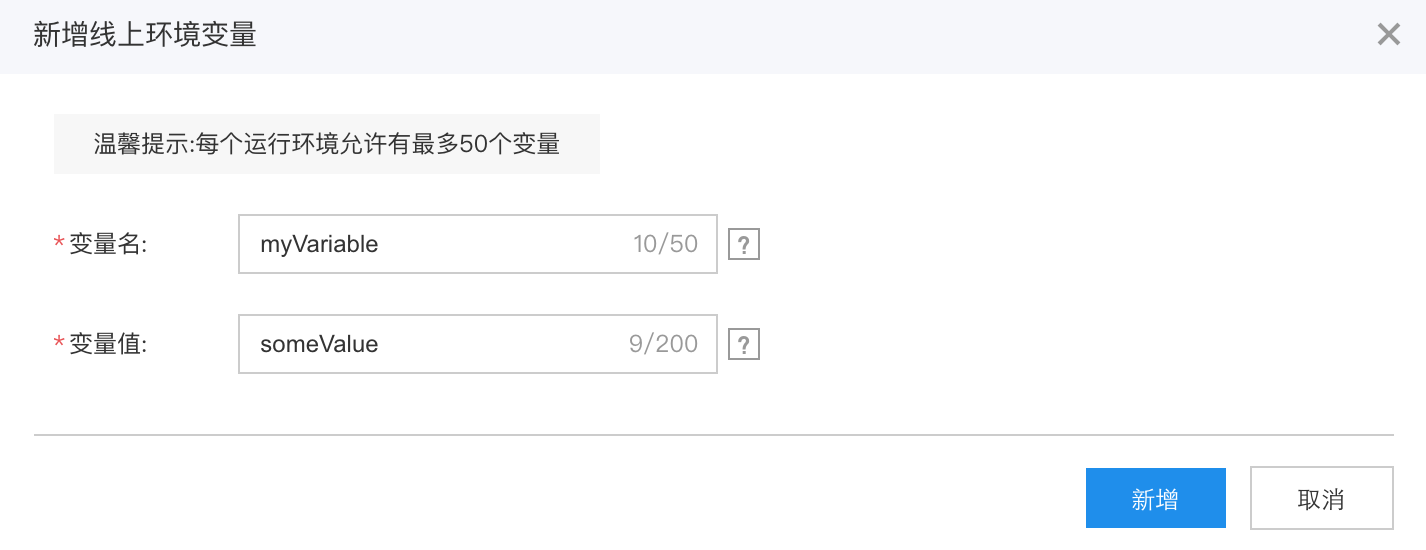Focus the 变量名 input field
The image size is (1426, 550).
pyautogui.click(x=478, y=244)
